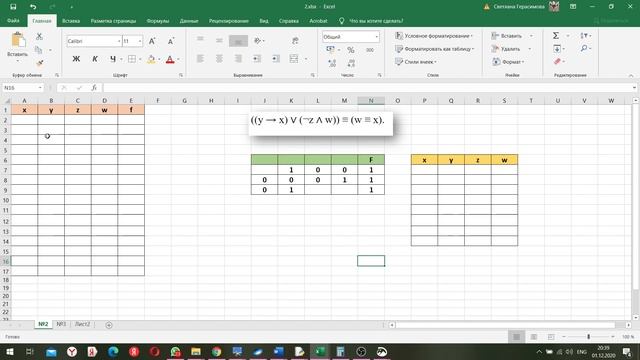Click the large Paste clipboard icon
This screenshot has width=640, height=360.
point(18,41)
